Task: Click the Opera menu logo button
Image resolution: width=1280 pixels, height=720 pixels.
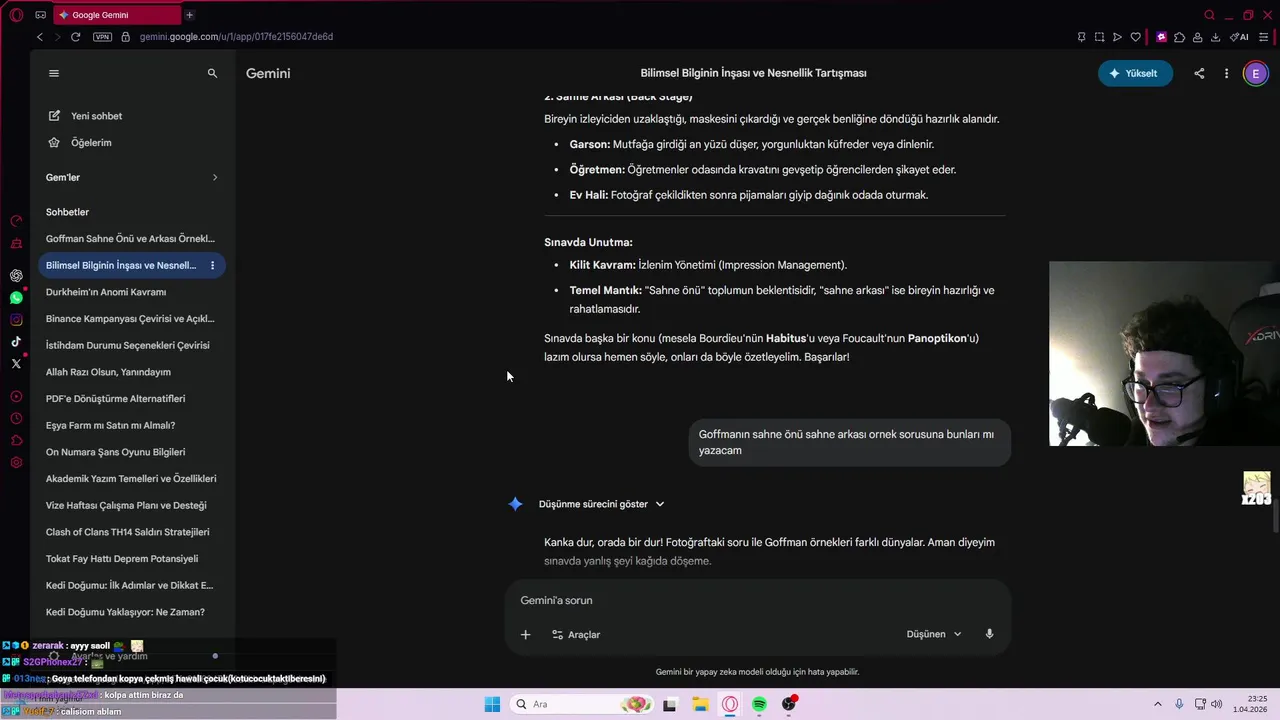Action: (16, 15)
